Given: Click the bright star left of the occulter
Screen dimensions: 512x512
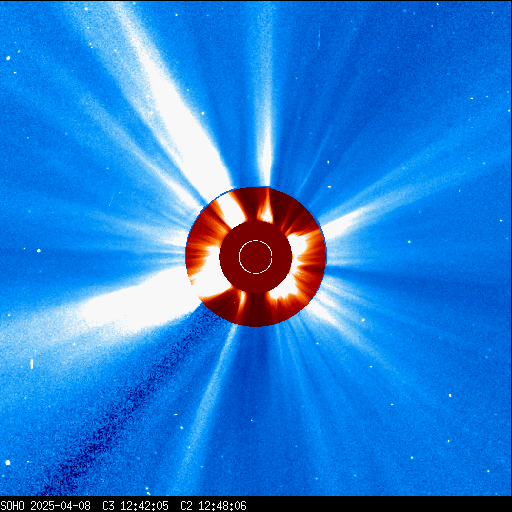Looking at the screenshot, I should pos(39,250).
